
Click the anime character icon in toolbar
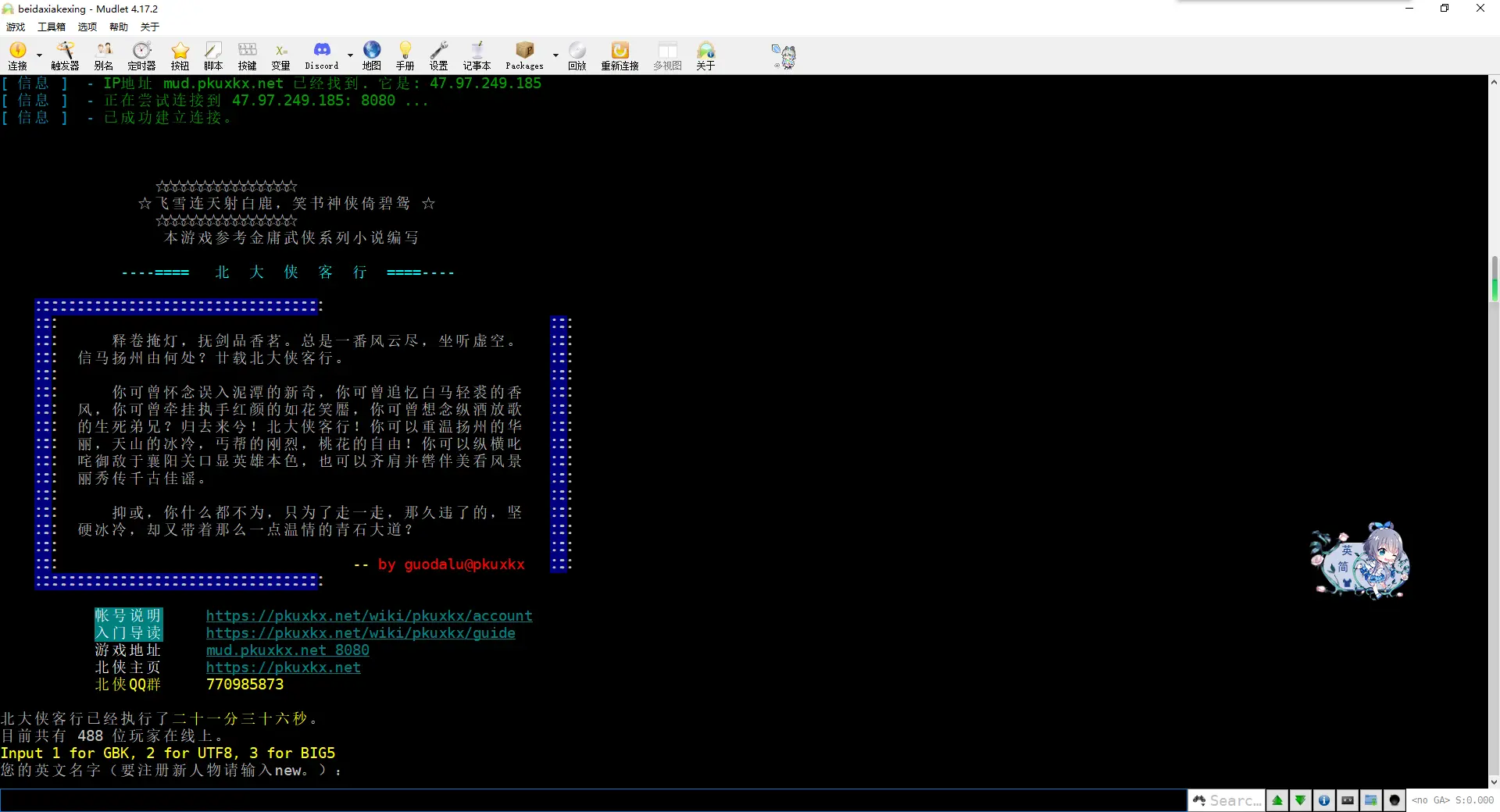click(784, 56)
